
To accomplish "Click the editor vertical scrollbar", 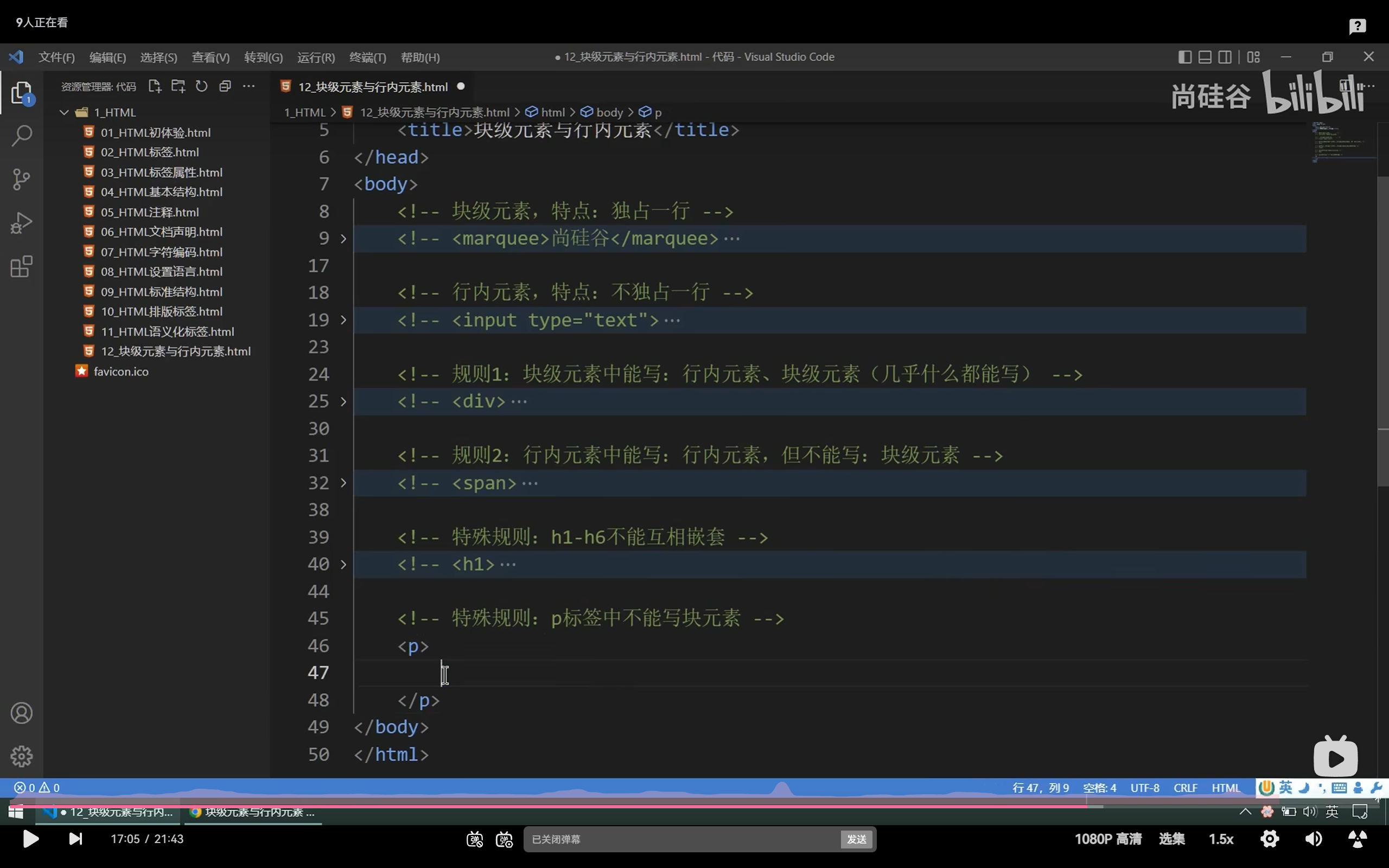I will coord(1382,332).
